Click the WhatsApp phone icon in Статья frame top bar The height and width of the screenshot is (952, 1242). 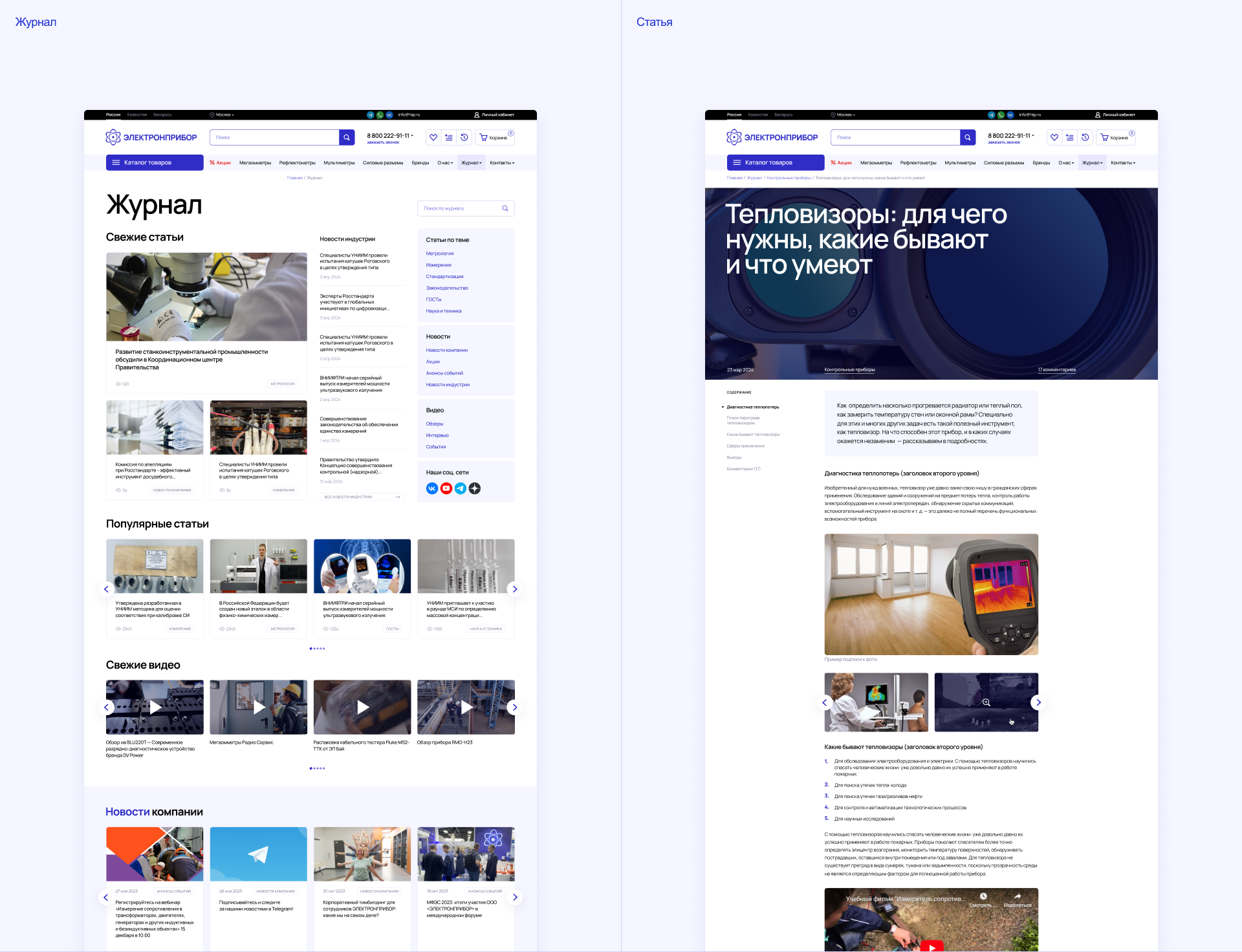coord(1001,114)
